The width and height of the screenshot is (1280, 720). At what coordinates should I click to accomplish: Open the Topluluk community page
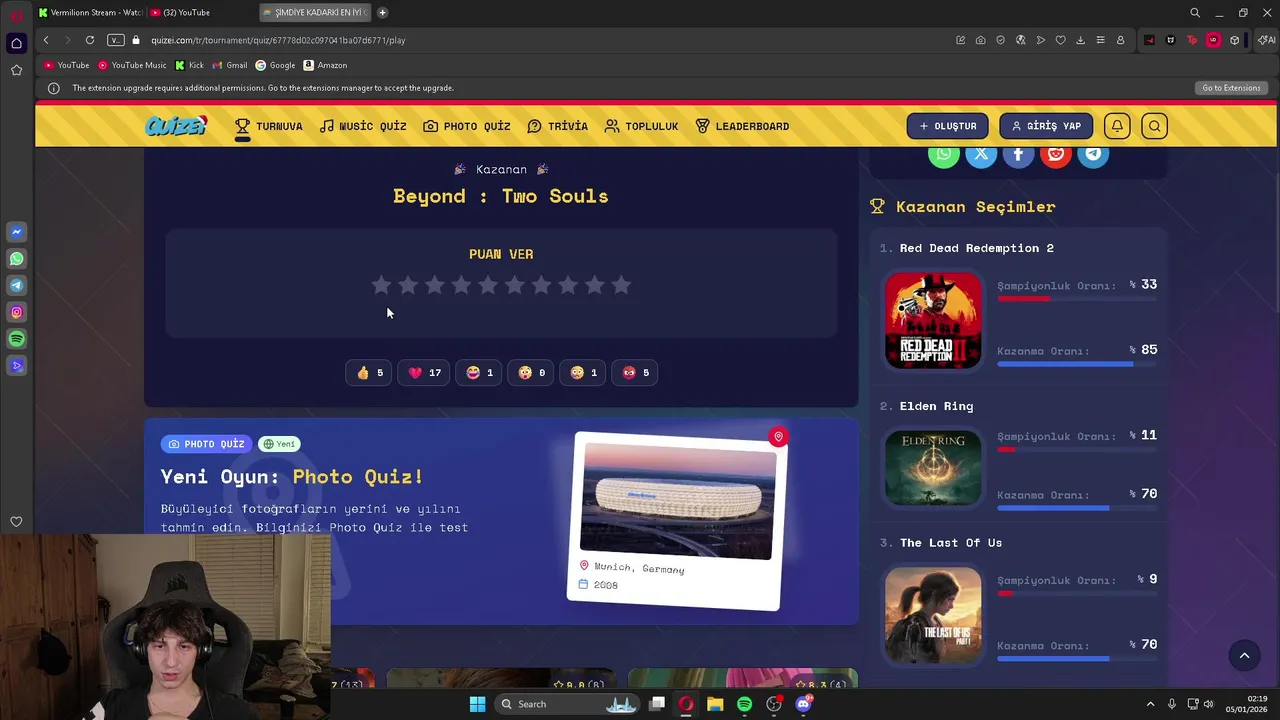click(641, 126)
